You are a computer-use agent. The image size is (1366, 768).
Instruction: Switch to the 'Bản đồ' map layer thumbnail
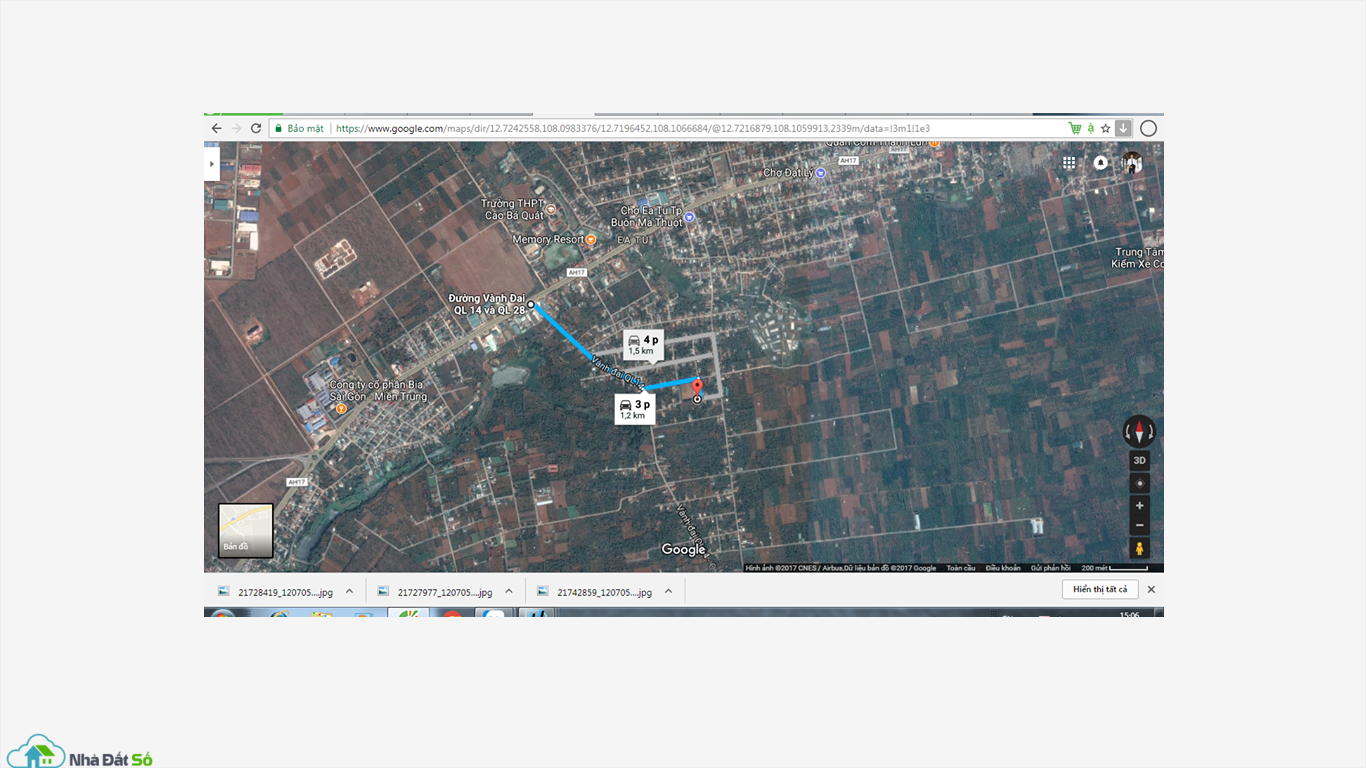(x=246, y=530)
